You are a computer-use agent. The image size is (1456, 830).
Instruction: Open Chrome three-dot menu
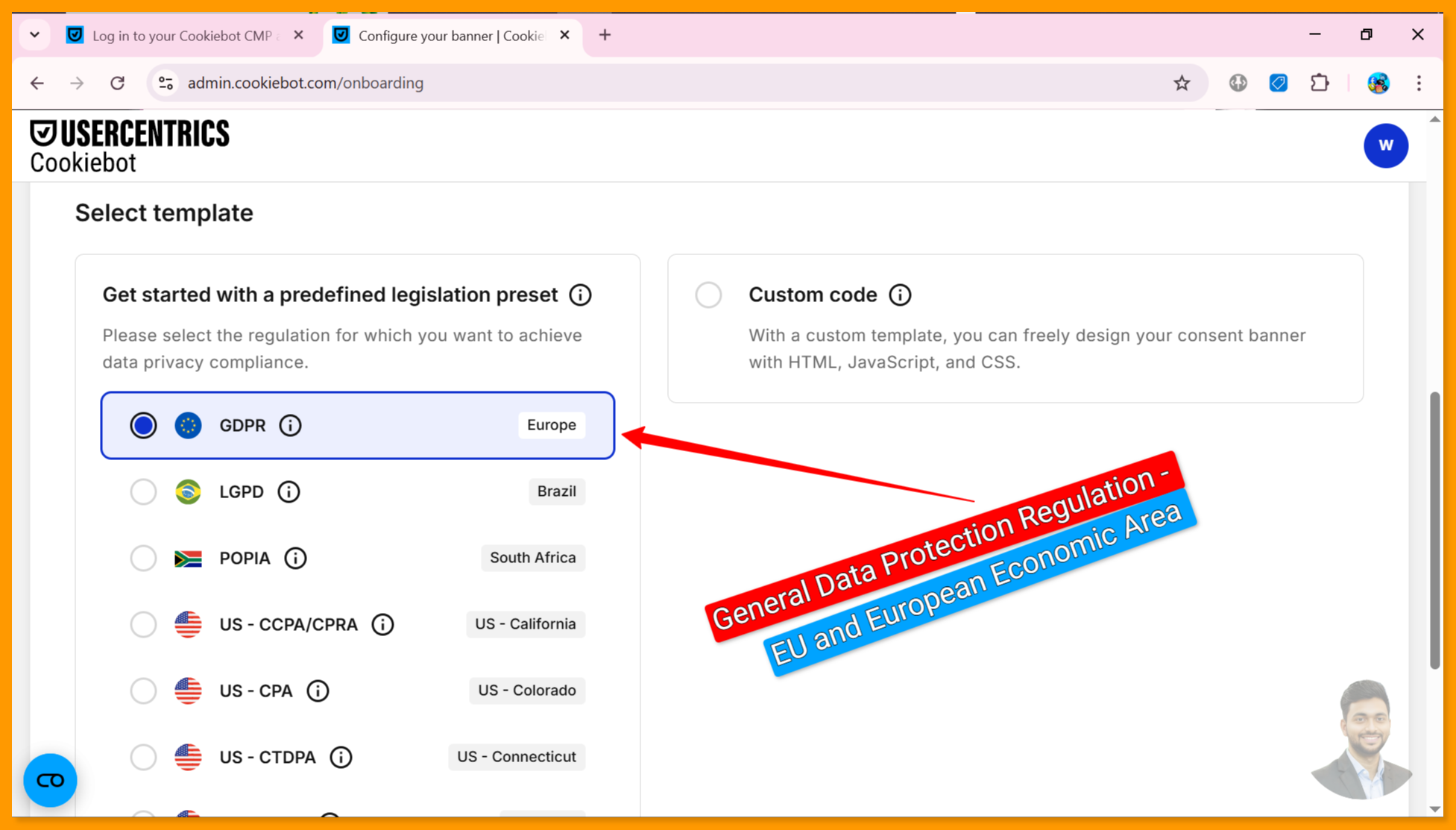1419,83
